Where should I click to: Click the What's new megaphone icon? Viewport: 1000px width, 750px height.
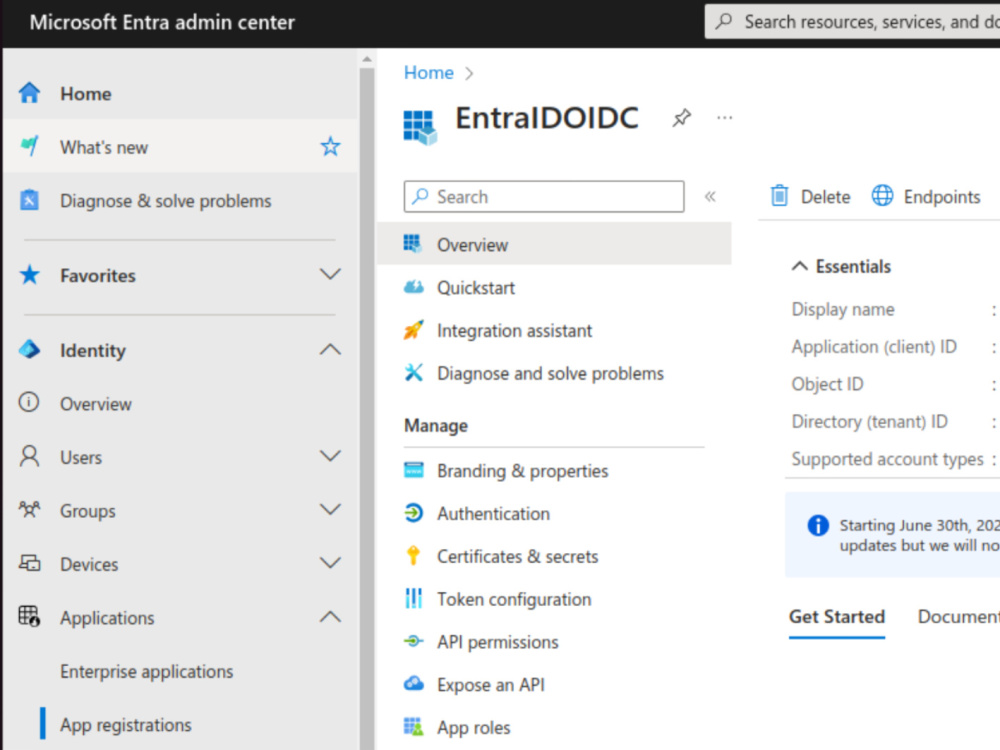point(29,146)
